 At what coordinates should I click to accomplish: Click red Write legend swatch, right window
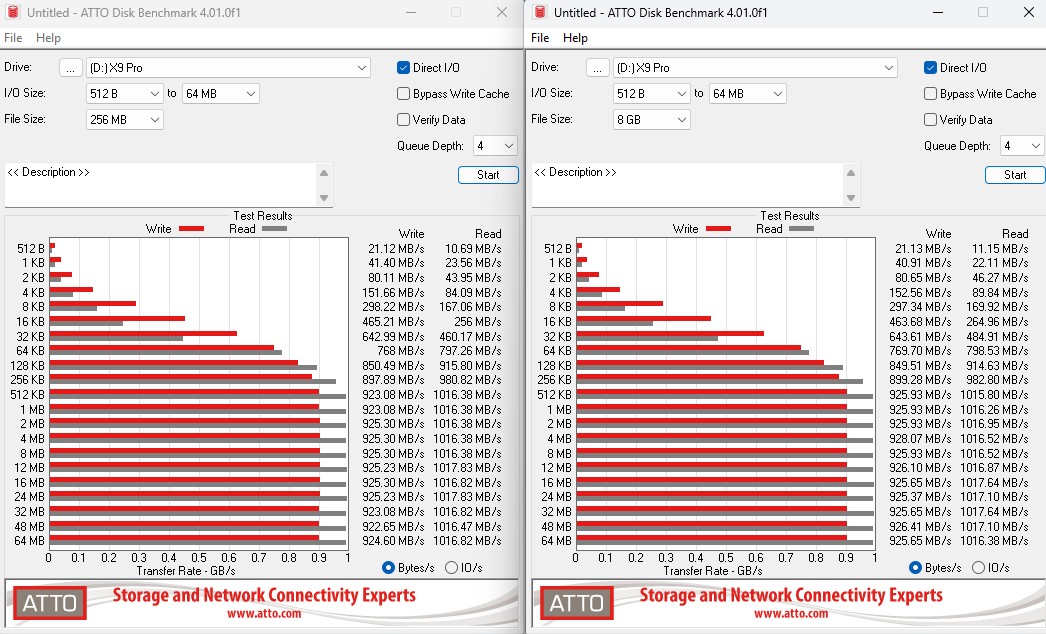click(718, 229)
